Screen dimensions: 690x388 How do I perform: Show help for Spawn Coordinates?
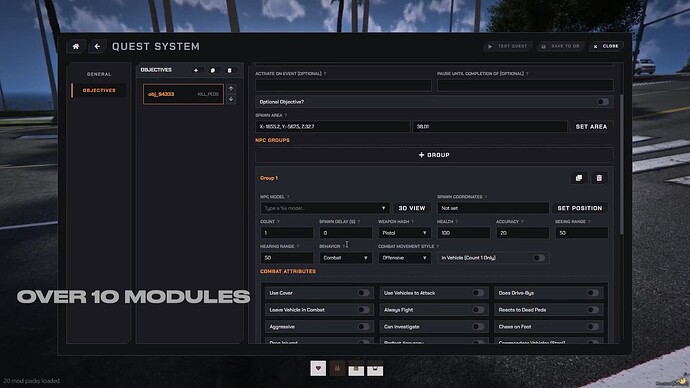coord(486,197)
